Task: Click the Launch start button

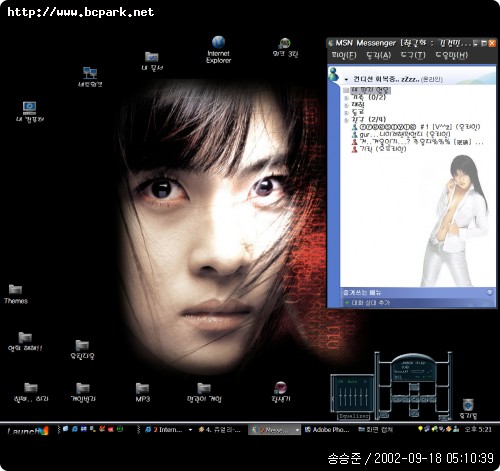Action: (x=28, y=431)
